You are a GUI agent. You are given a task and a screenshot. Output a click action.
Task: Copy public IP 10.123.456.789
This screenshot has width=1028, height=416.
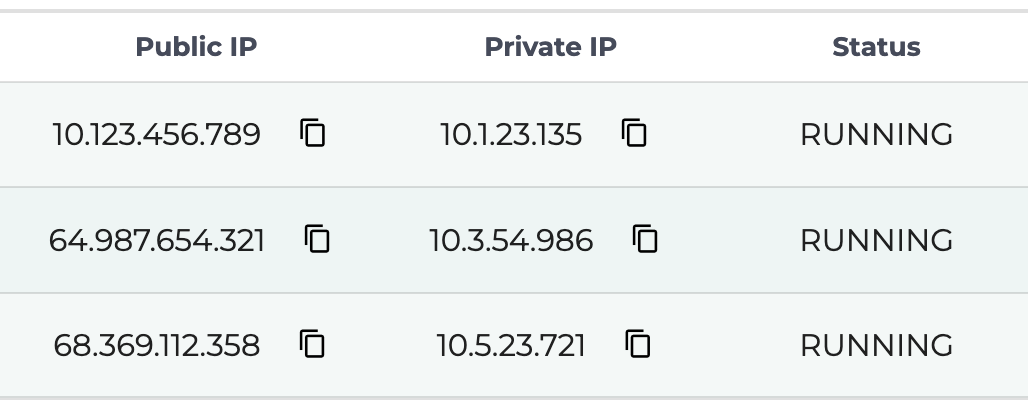click(x=313, y=133)
